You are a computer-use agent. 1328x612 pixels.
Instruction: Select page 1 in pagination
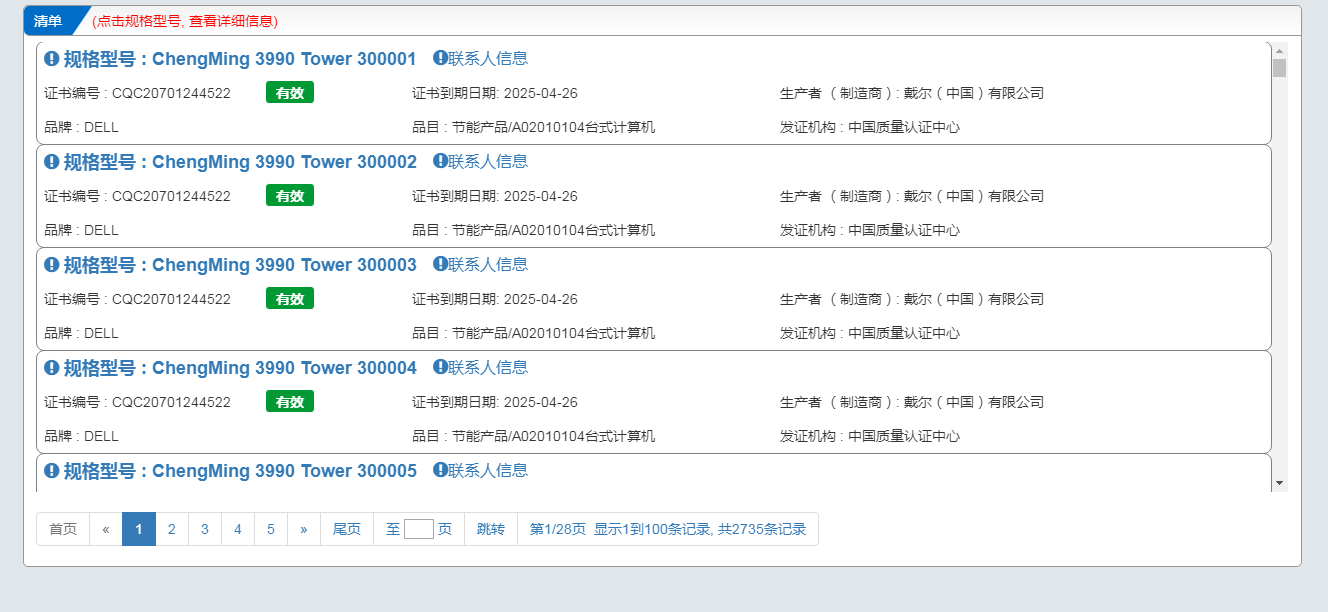pos(139,529)
